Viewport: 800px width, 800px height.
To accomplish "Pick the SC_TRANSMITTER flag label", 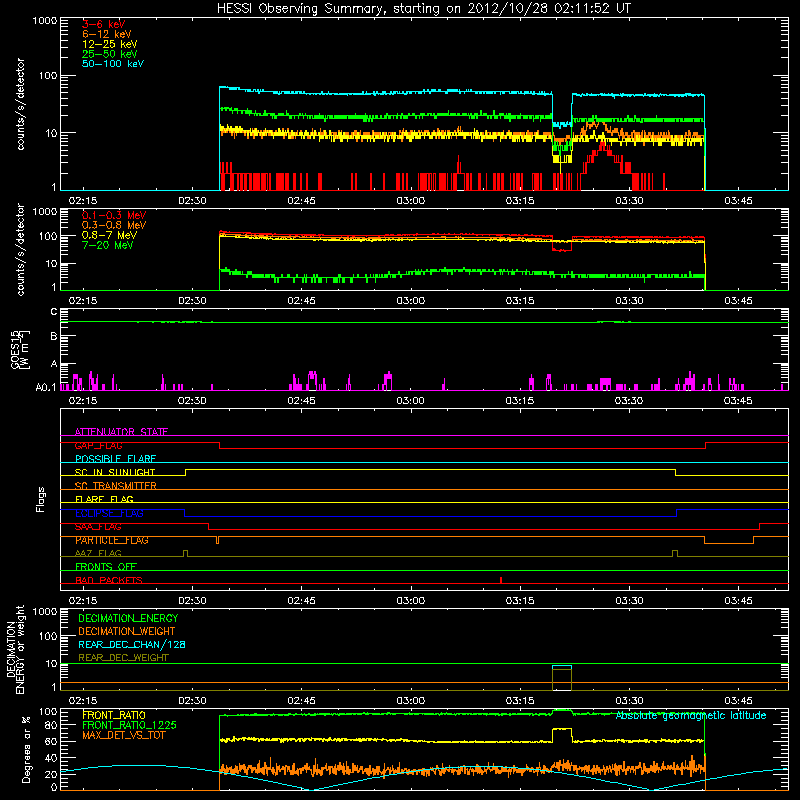I will (116, 486).
